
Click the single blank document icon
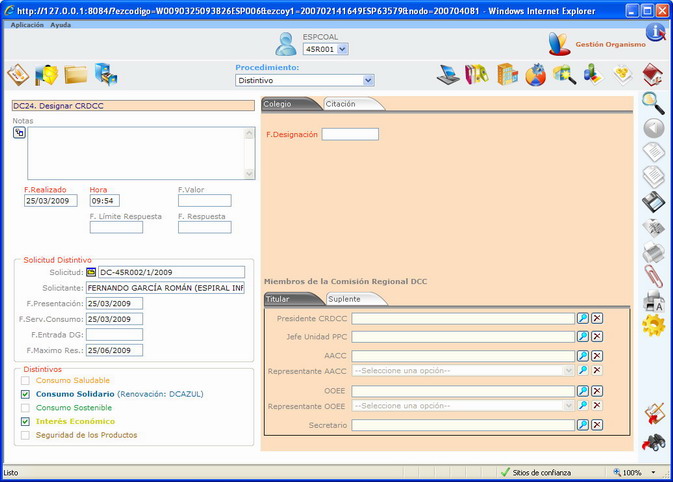[x=654, y=152]
